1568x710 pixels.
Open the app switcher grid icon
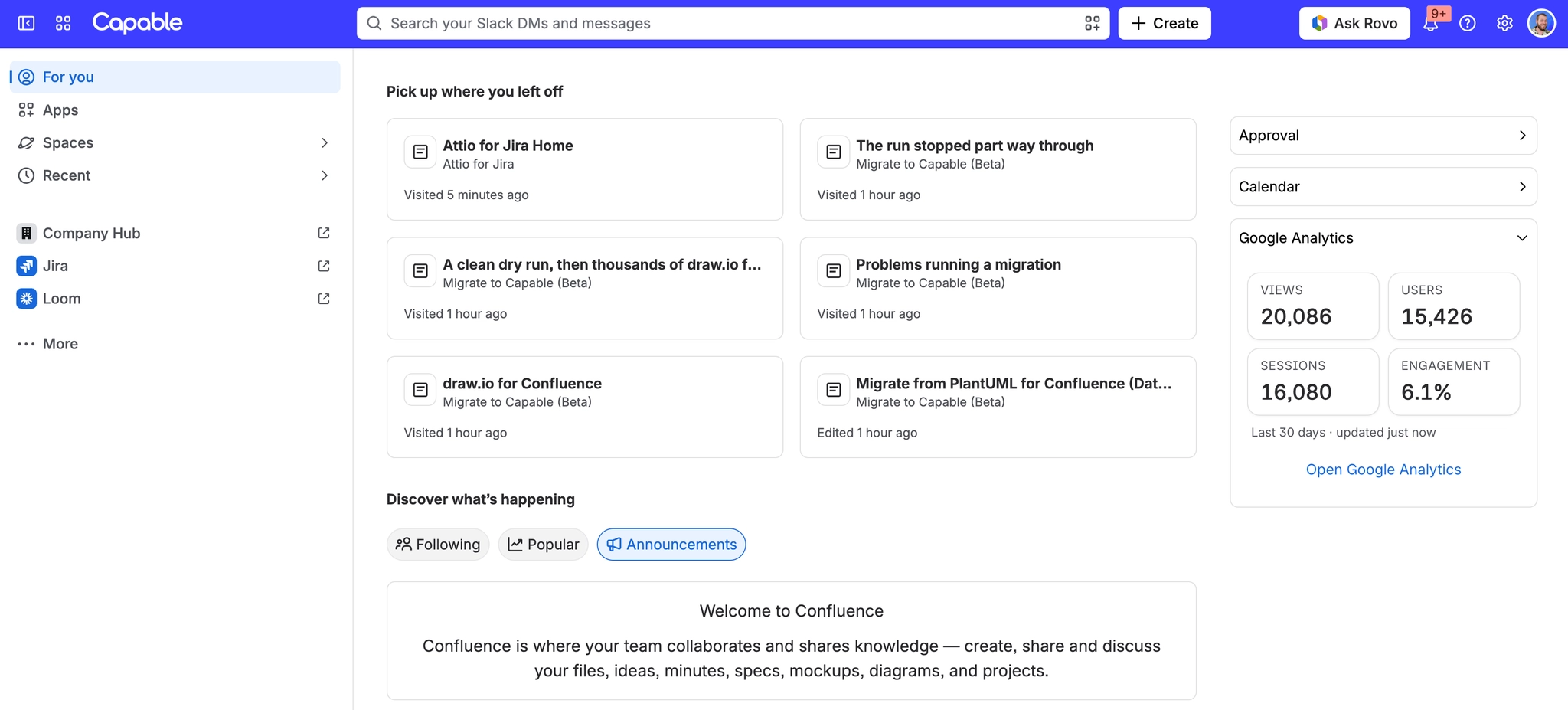pyautogui.click(x=64, y=23)
